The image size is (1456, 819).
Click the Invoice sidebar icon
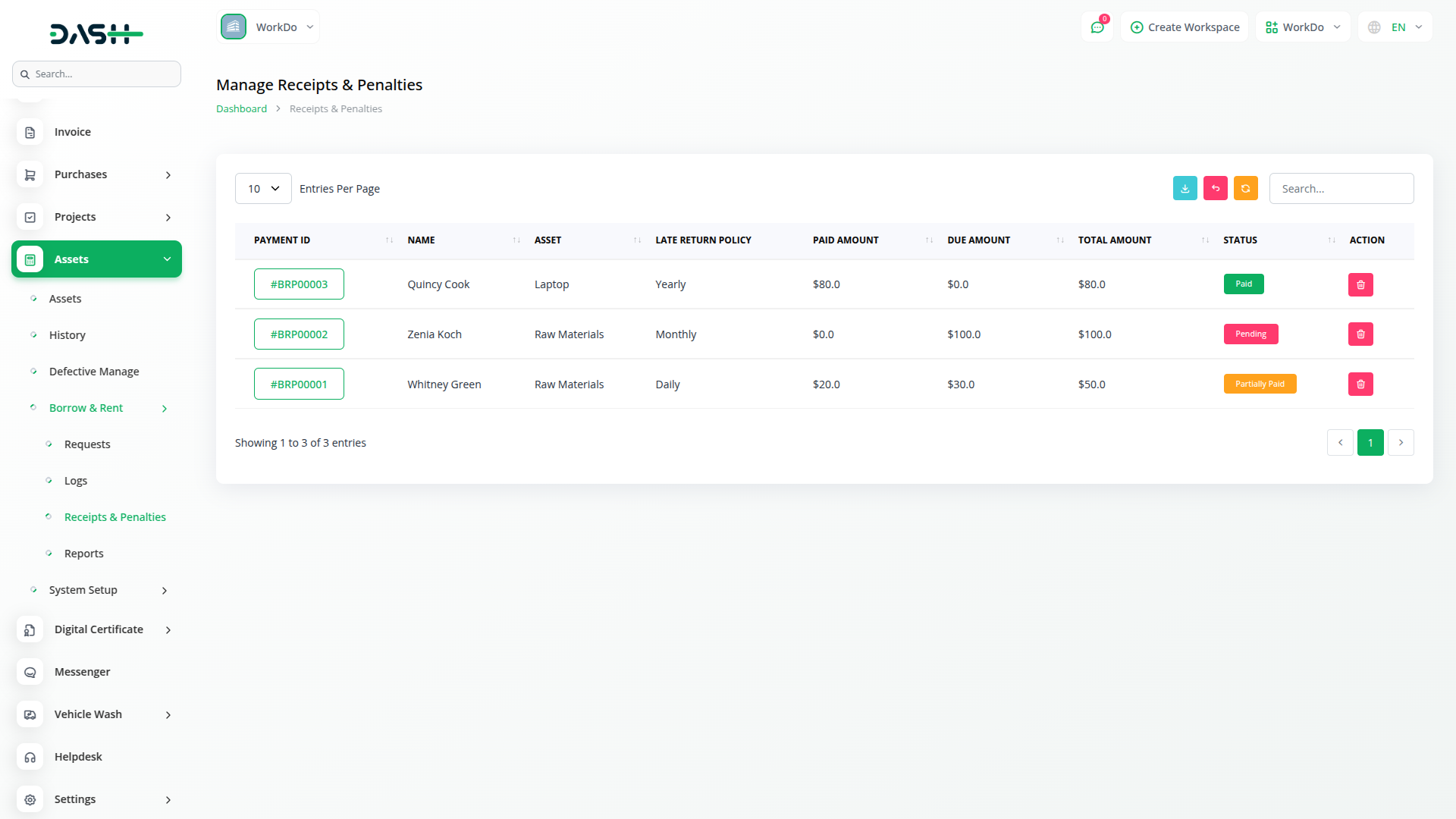point(30,132)
